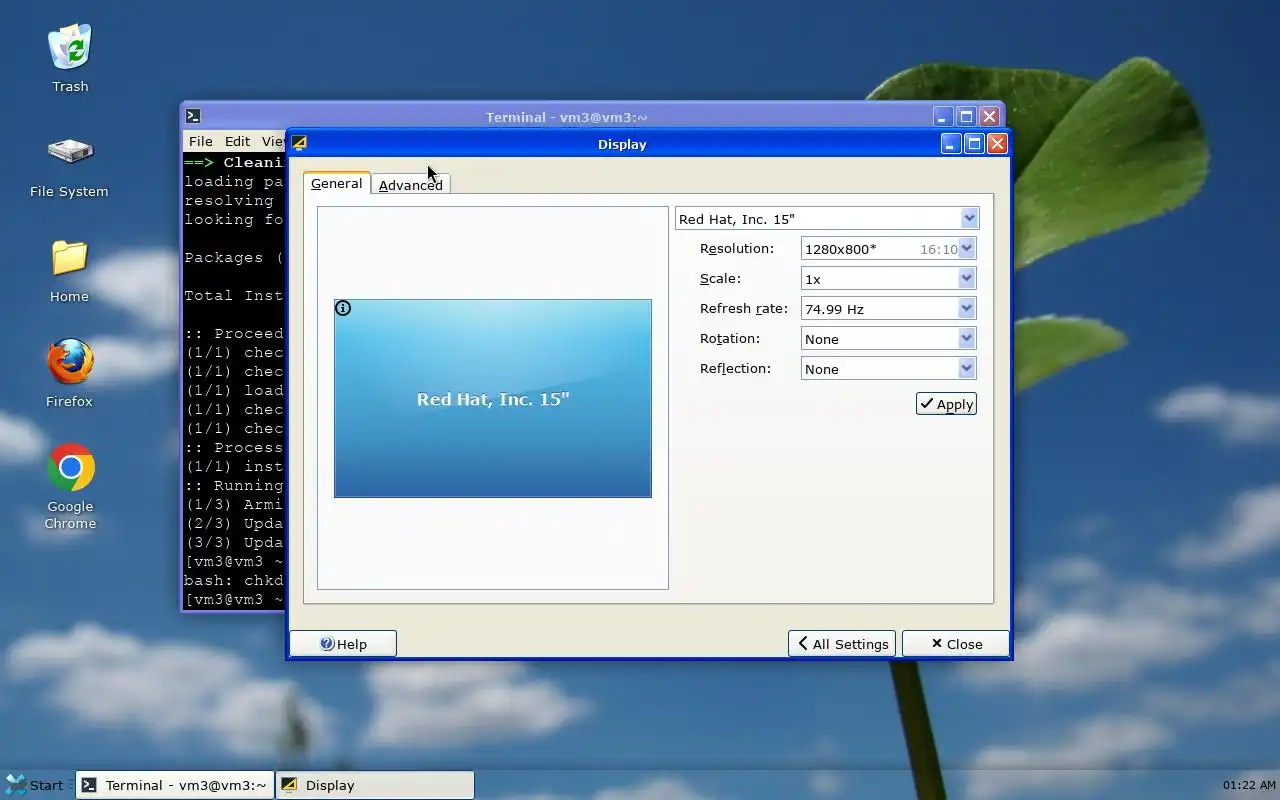This screenshot has height=800, width=1280.
Task: Open the Home folder desktop icon
Action: pyautogui.click(x=69, y=270)
